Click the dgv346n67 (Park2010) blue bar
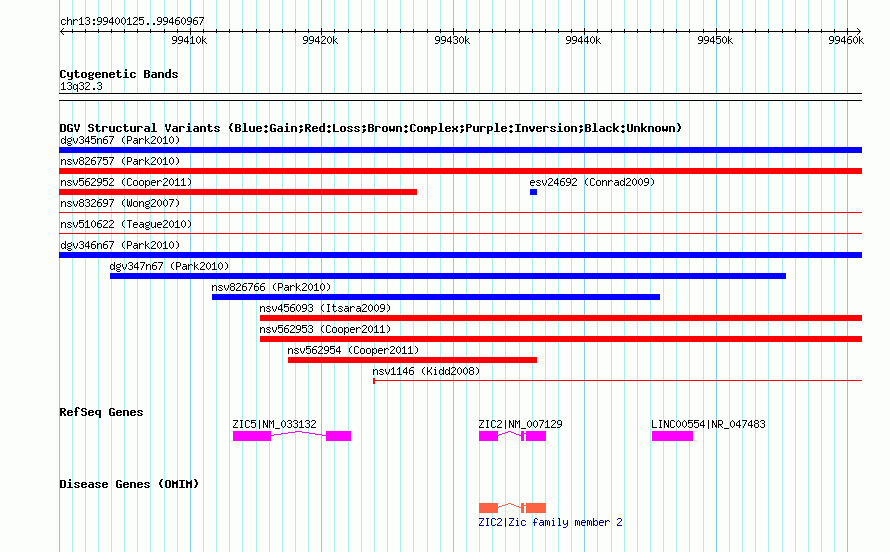The width and height of the screenshot is (890, 552). coord(460,255)
